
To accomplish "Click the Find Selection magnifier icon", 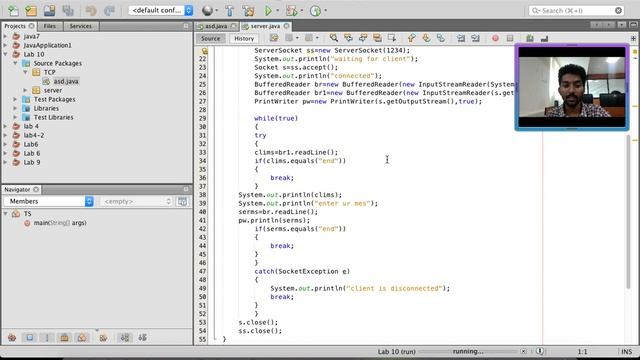I will [x=333, y=38].
